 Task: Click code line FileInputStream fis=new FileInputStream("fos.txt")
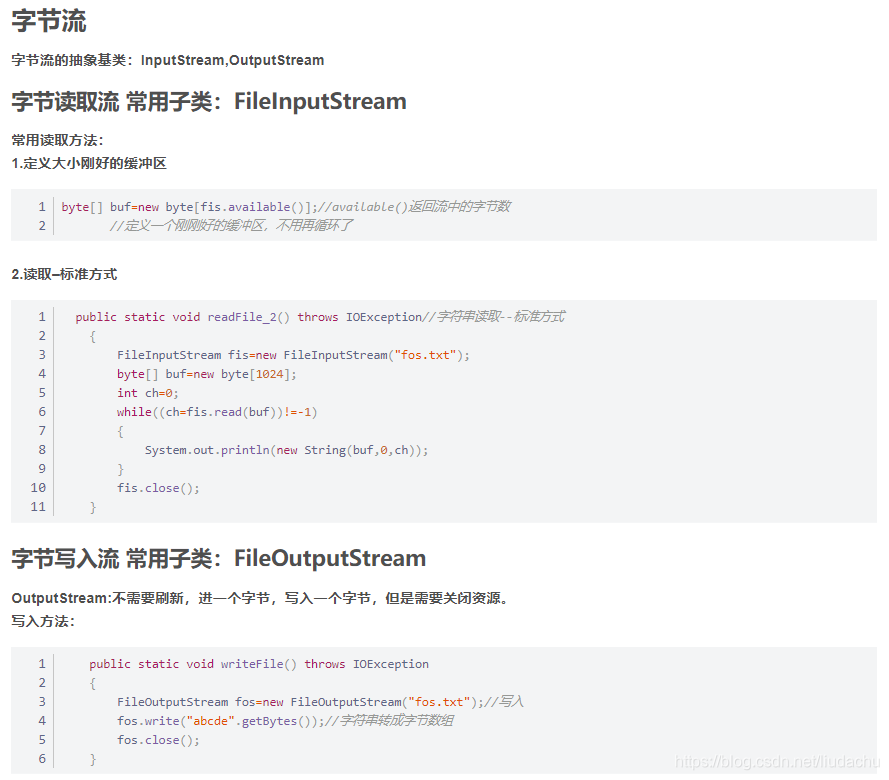[x=293, y=355]
